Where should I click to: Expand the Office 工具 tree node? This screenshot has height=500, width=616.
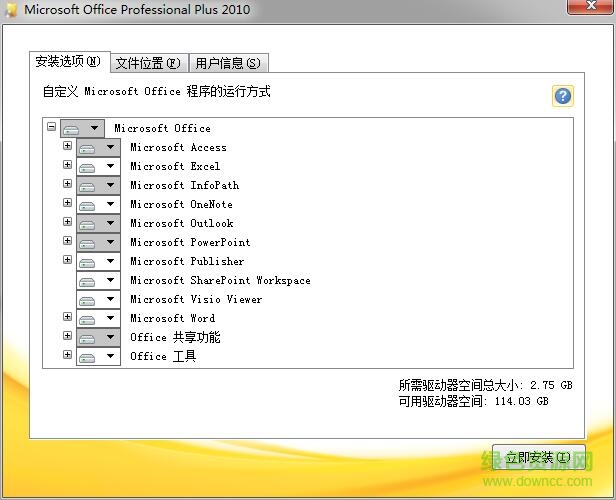pos(68,356)
